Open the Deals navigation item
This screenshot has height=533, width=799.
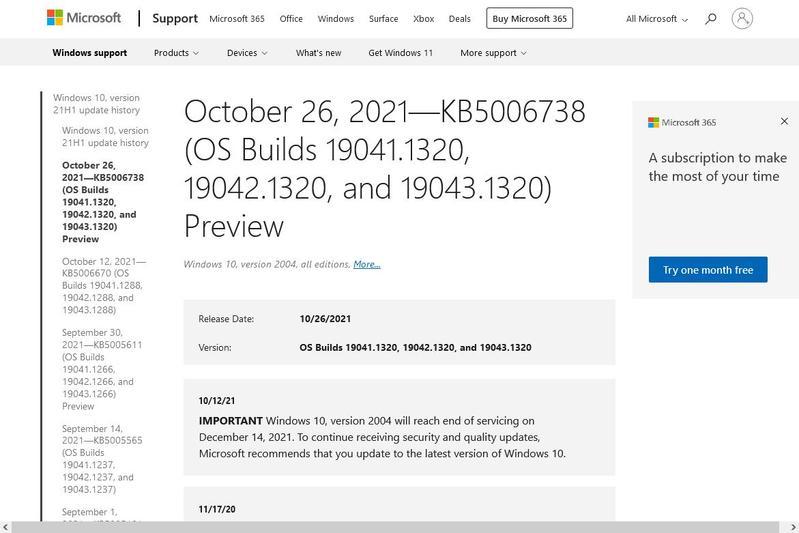click(459, 19)
